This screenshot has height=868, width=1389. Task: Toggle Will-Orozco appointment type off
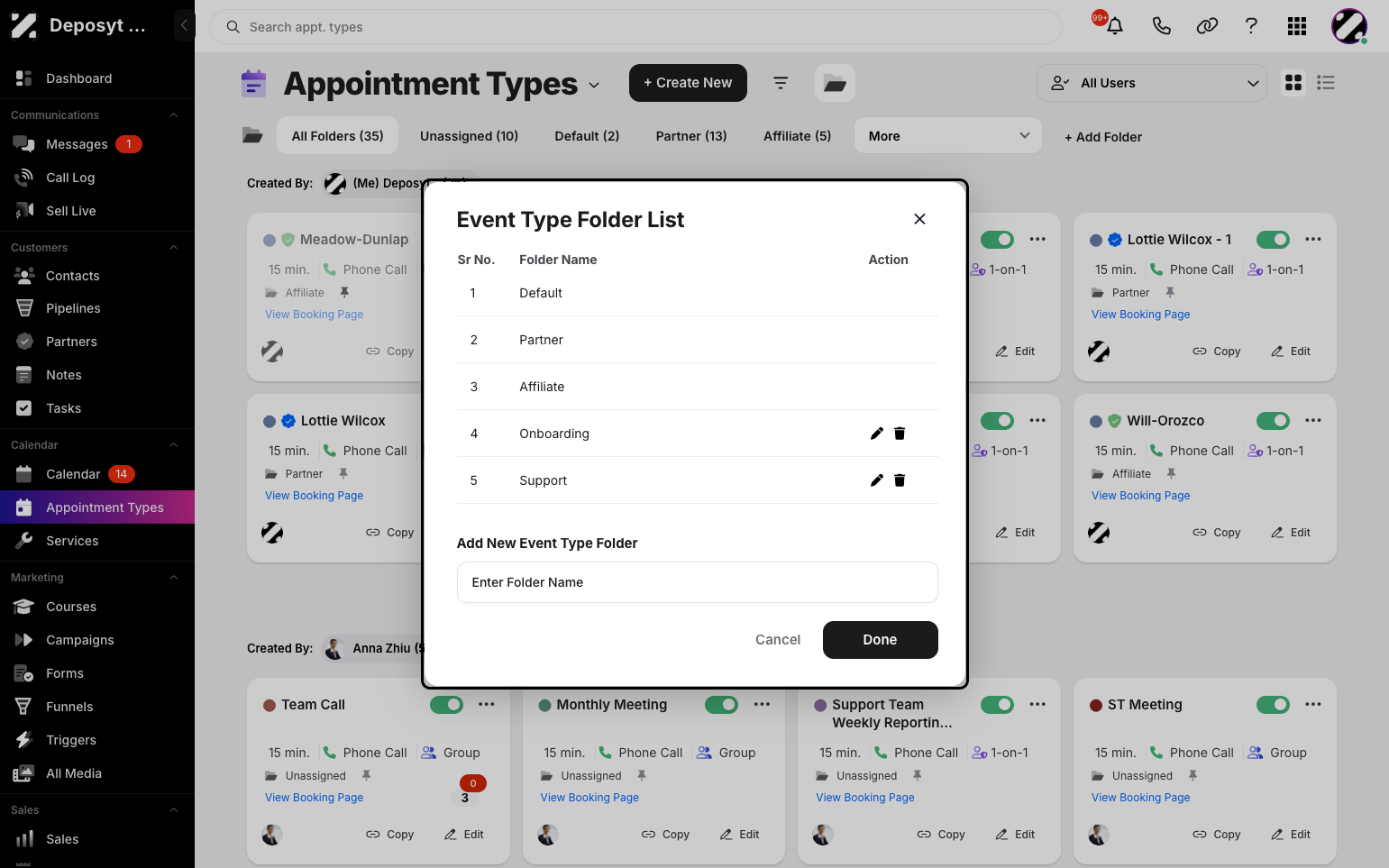[1273, 421]
